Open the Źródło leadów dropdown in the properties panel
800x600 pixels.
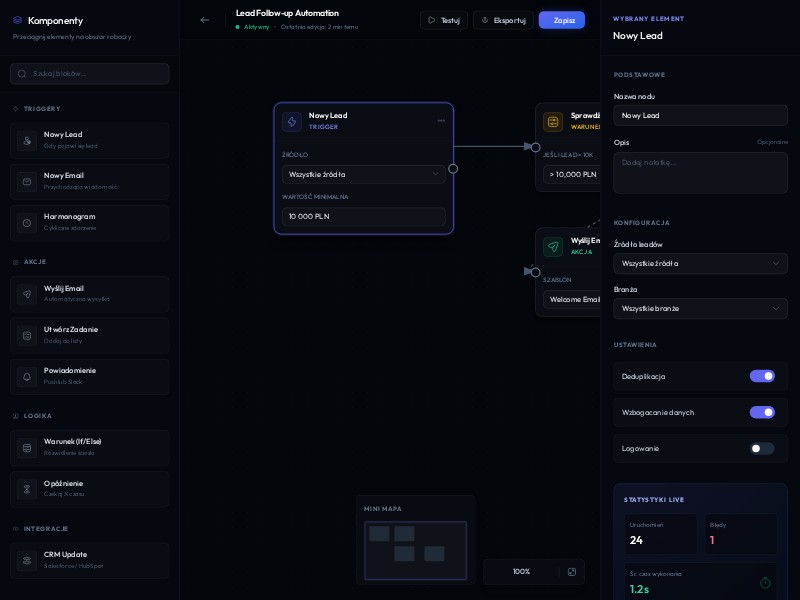point(700,263)
